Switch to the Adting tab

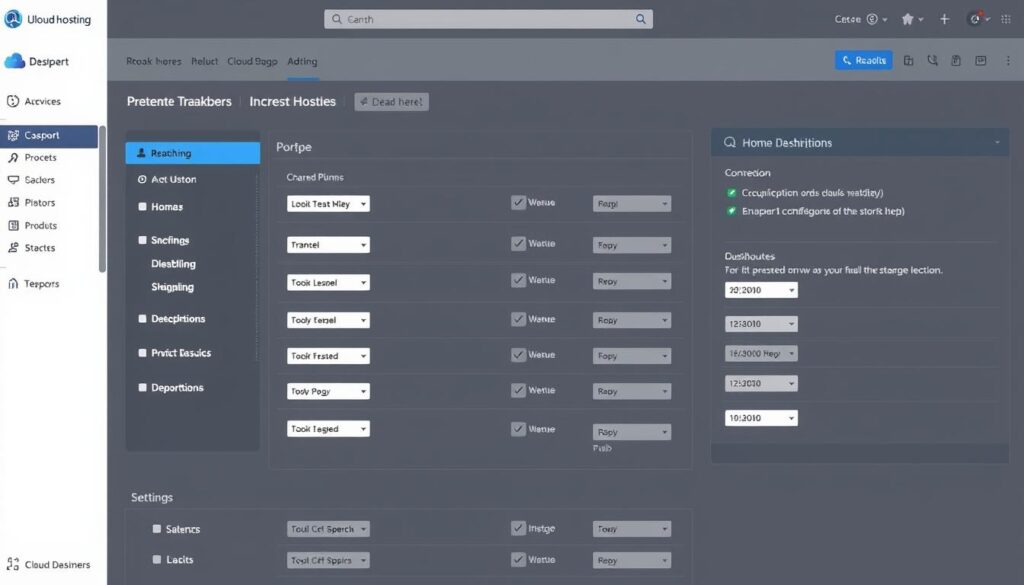pos(302,61)
